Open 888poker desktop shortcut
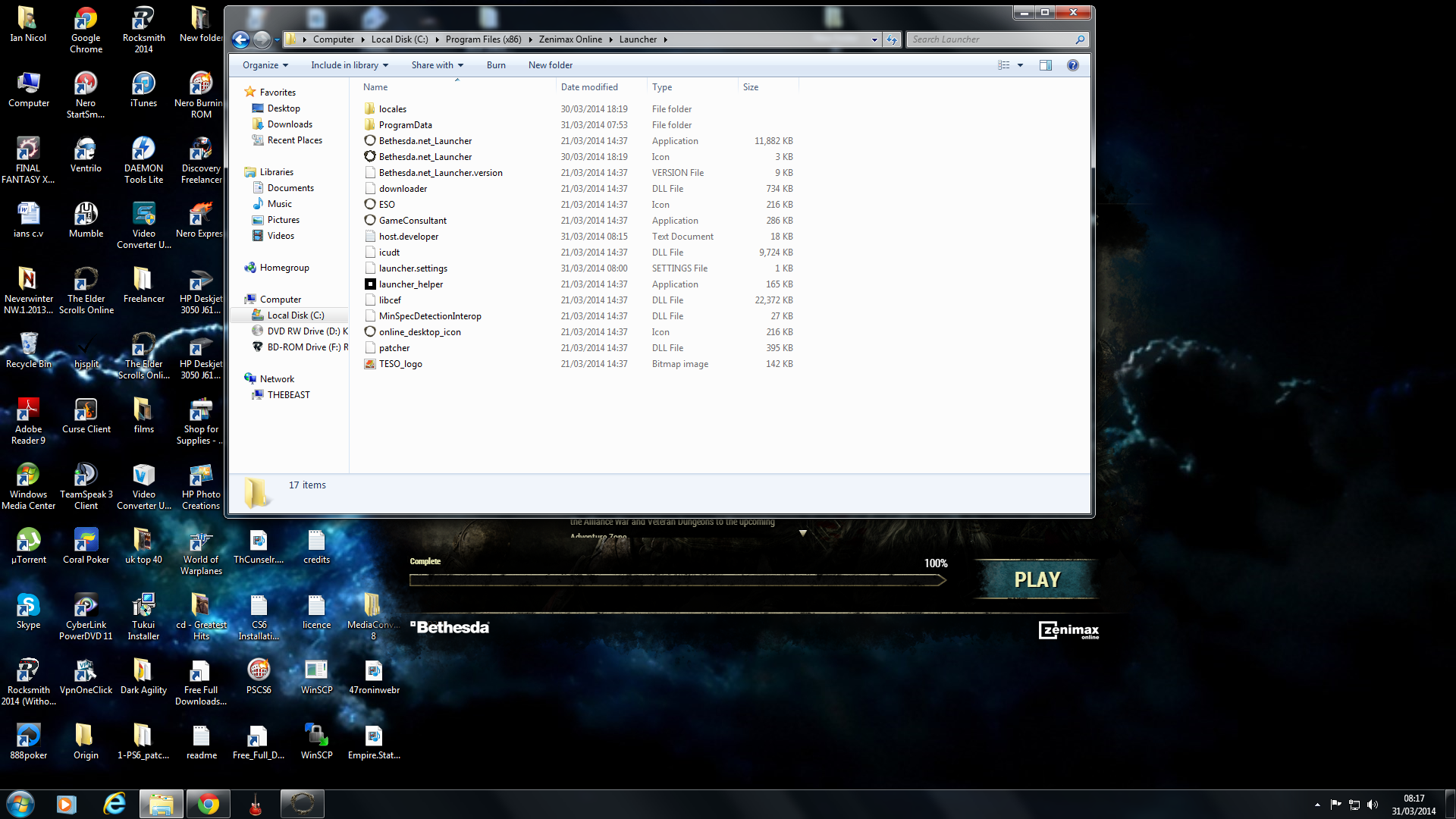1456x819 pixels. tap(29, 742)
